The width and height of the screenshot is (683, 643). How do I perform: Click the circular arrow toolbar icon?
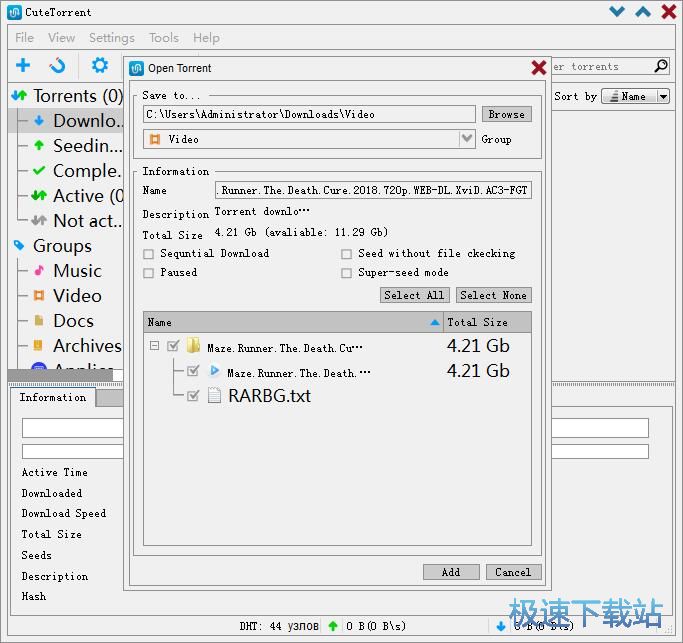point(58,66)
